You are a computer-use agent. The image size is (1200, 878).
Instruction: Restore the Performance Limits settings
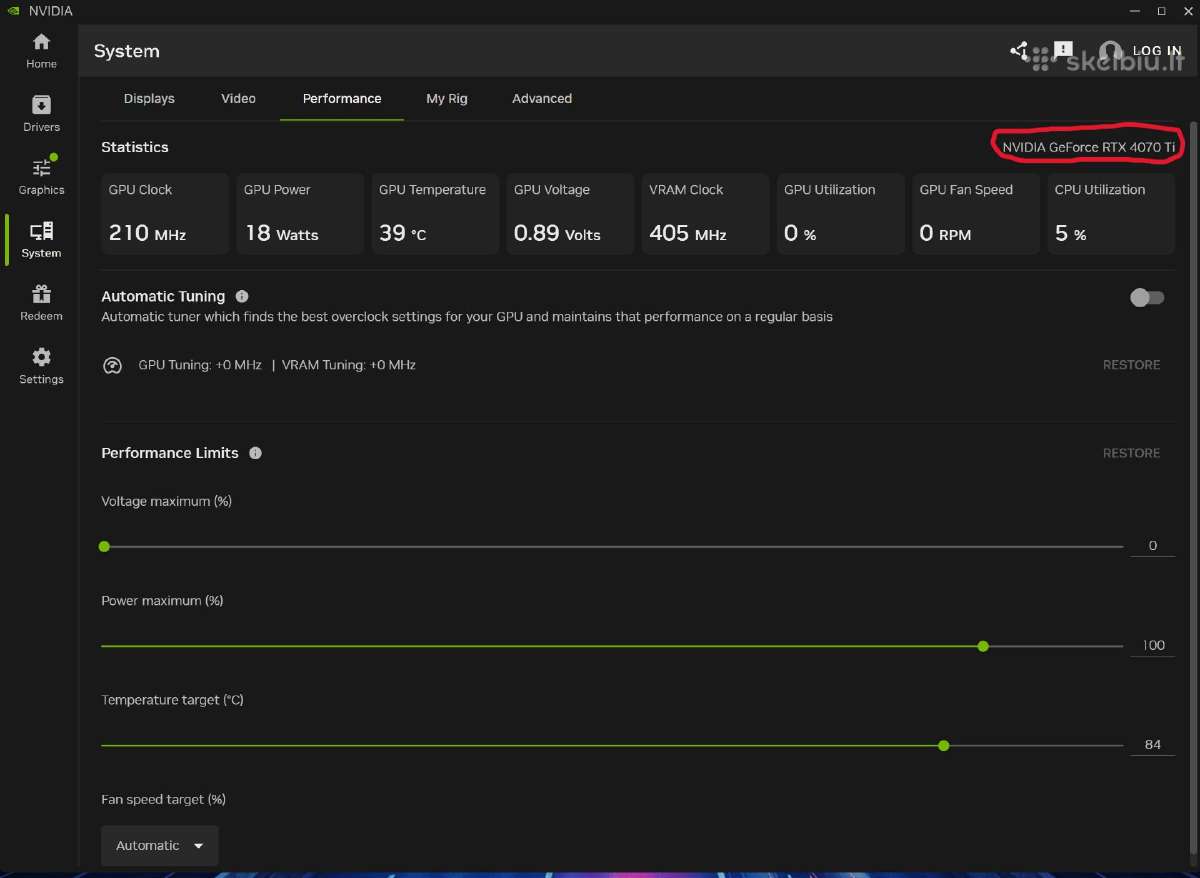tap(1131, 453)
